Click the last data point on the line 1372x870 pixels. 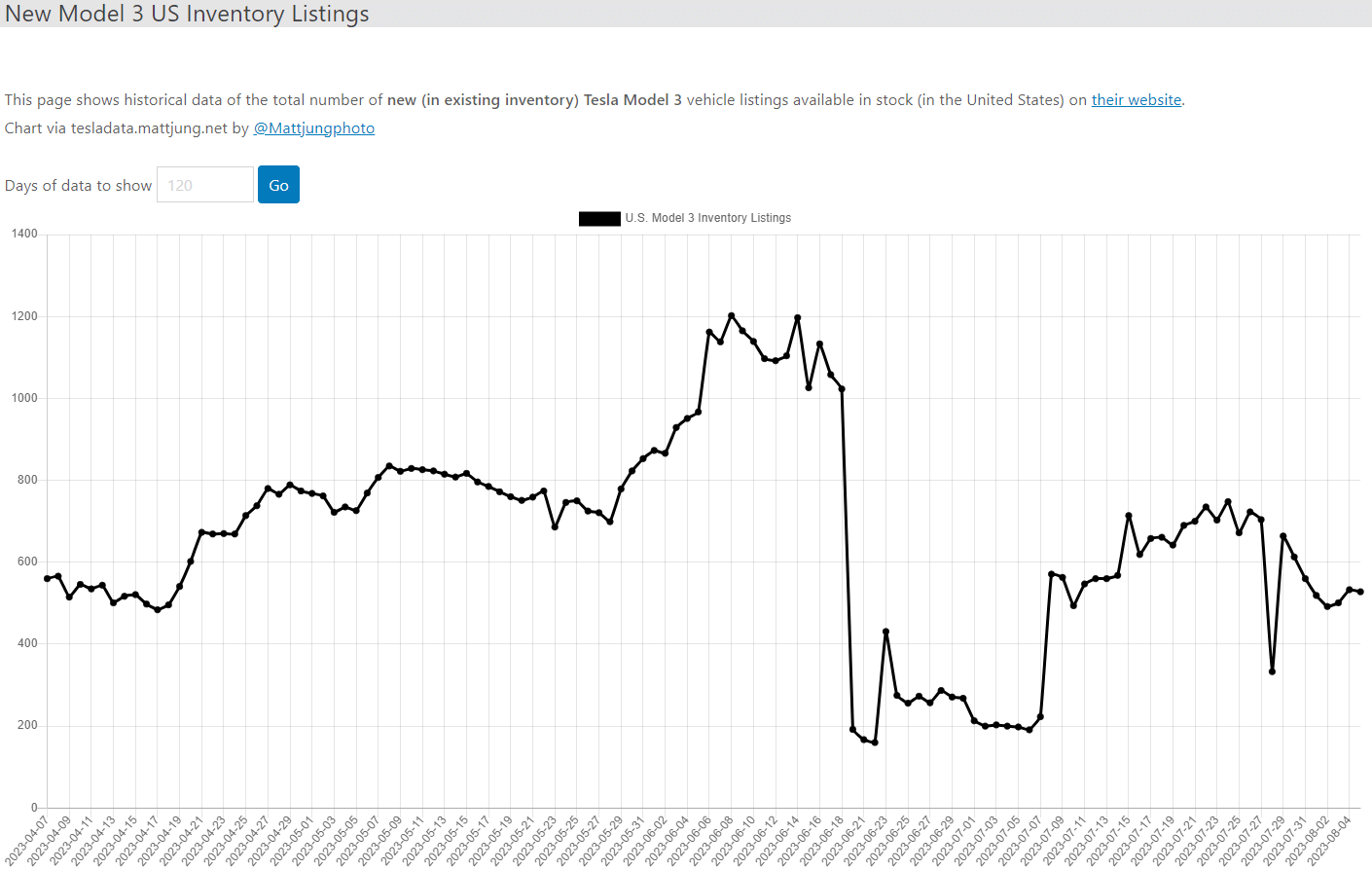point(1360,592)
